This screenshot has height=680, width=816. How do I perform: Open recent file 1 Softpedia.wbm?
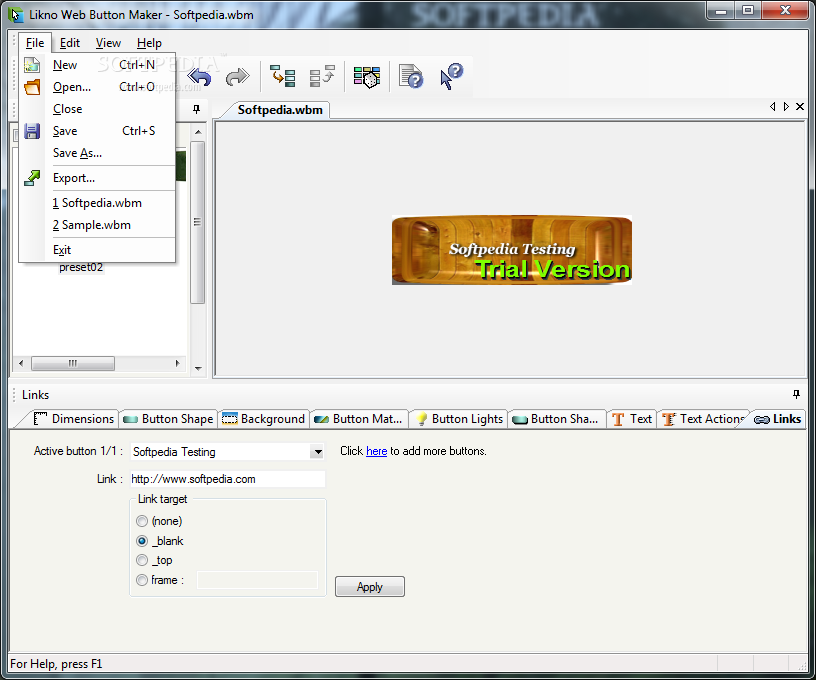point(97,203)
